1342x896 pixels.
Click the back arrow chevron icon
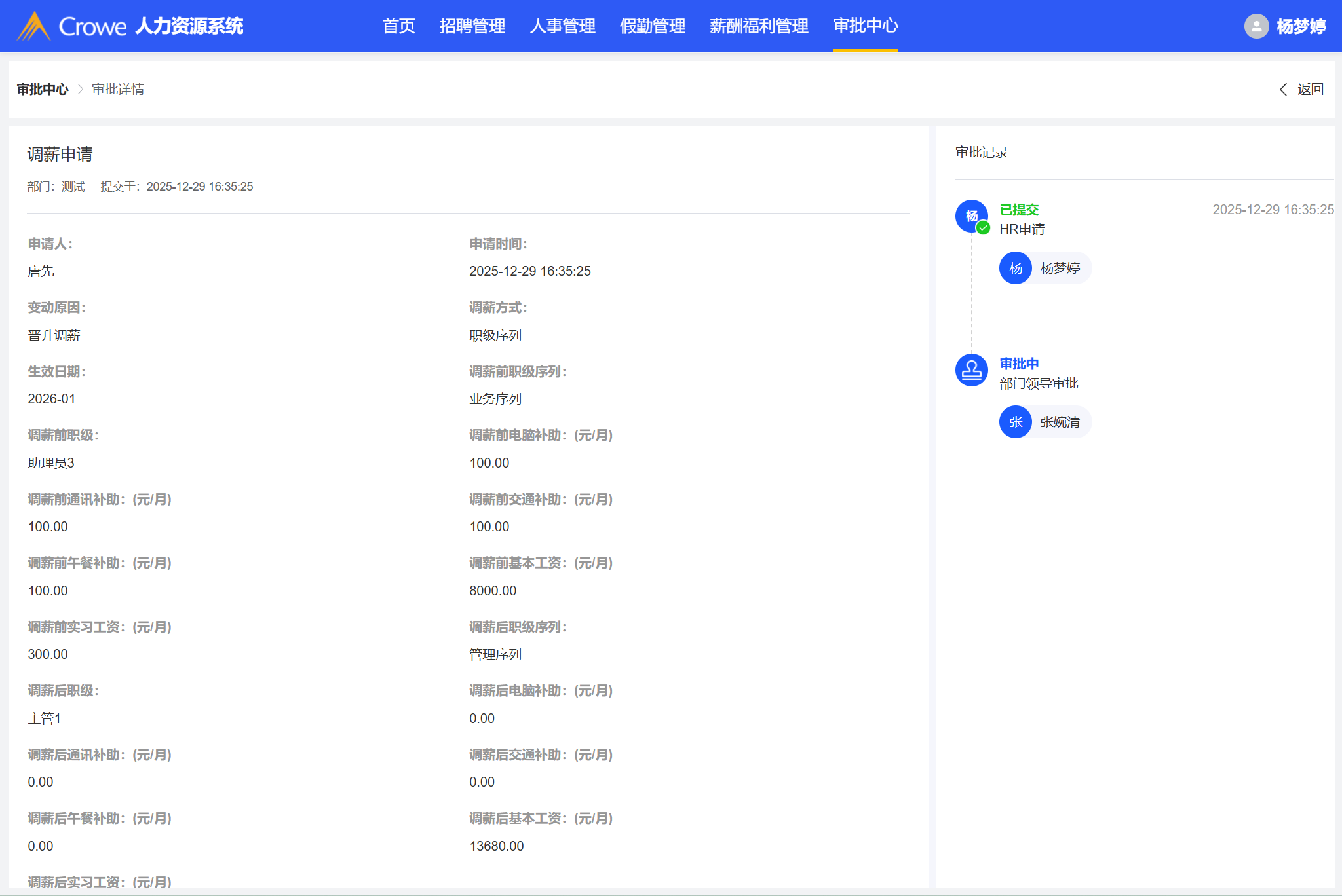1283,90
